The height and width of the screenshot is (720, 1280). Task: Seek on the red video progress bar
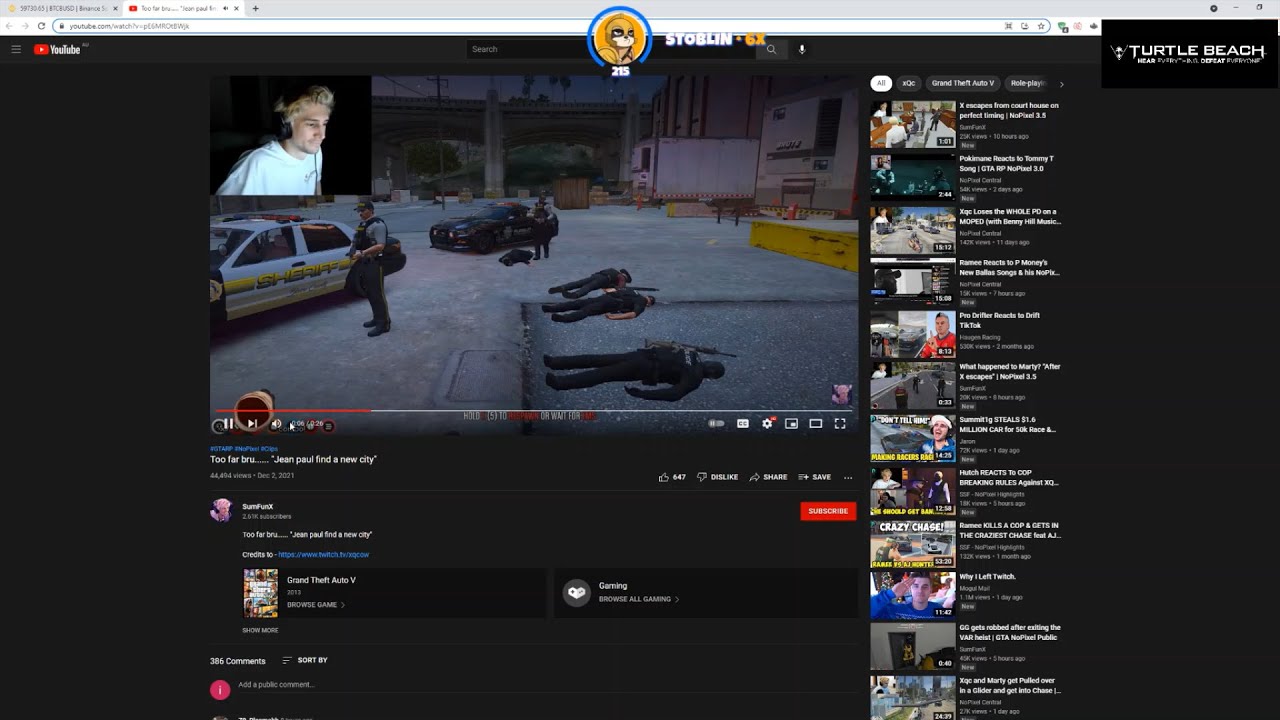(x=533, y=411)
